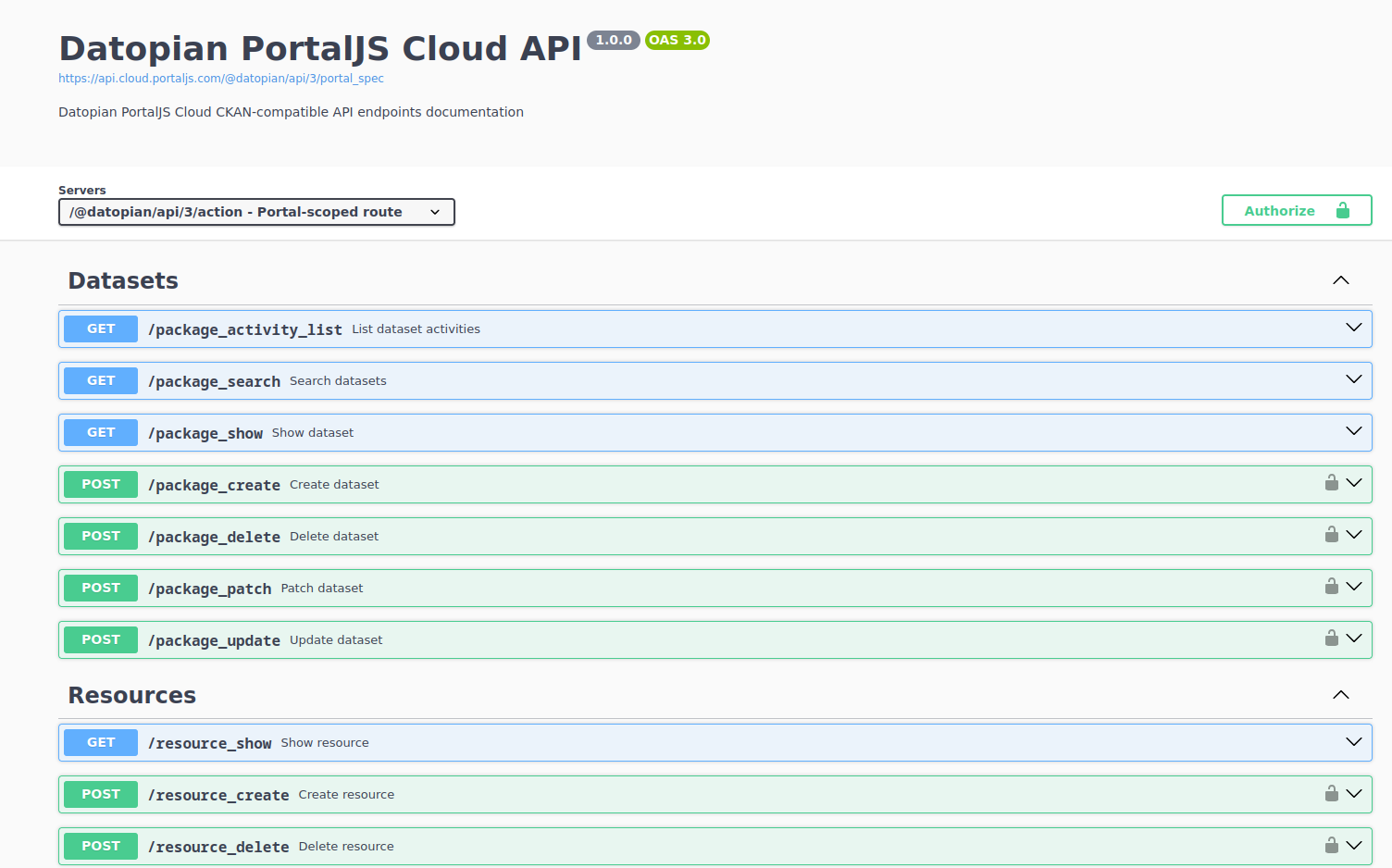Expand /package_activity_list chevron
The height and width of the screenshot is (868, 1392).
[1353, 329]
